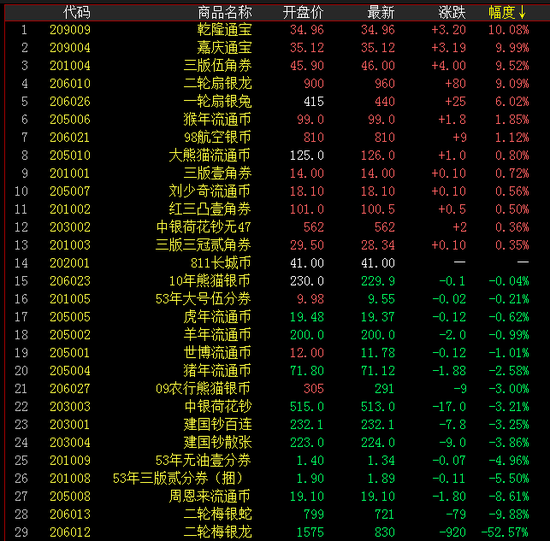Click code 203003
The height and width of the screenshot is (541, 550).
point(70,407)
